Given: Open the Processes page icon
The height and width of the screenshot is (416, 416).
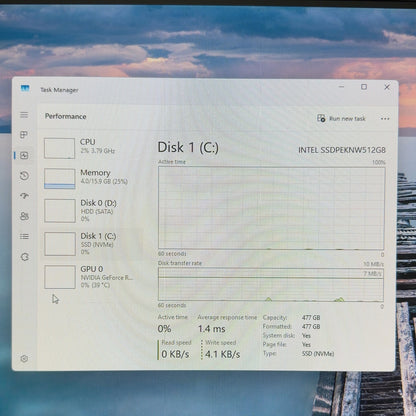Looking at the screenshot, I should click(x=24, y=135).
